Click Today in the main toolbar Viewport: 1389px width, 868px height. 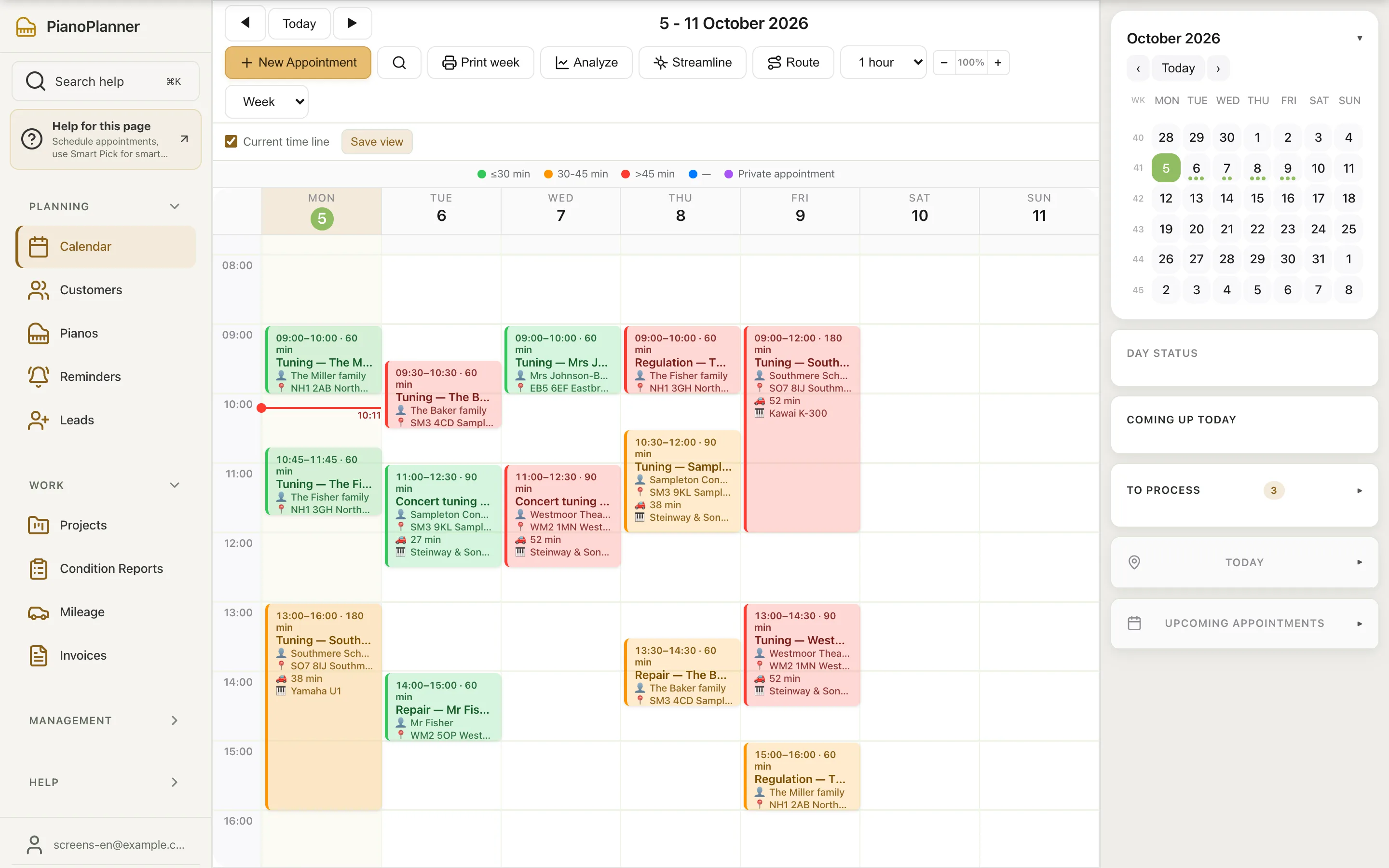click(299, 23)
